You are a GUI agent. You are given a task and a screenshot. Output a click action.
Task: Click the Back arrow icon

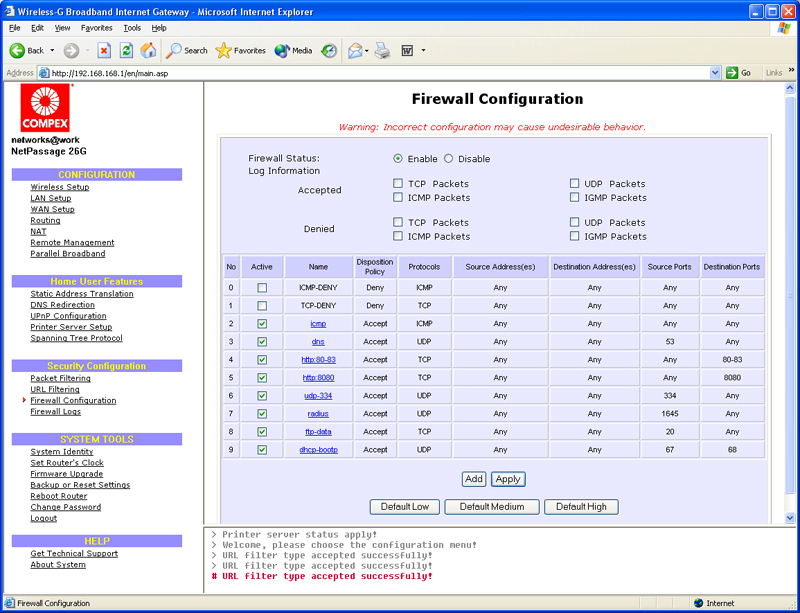pyautogui.click(x=18, y=50)
